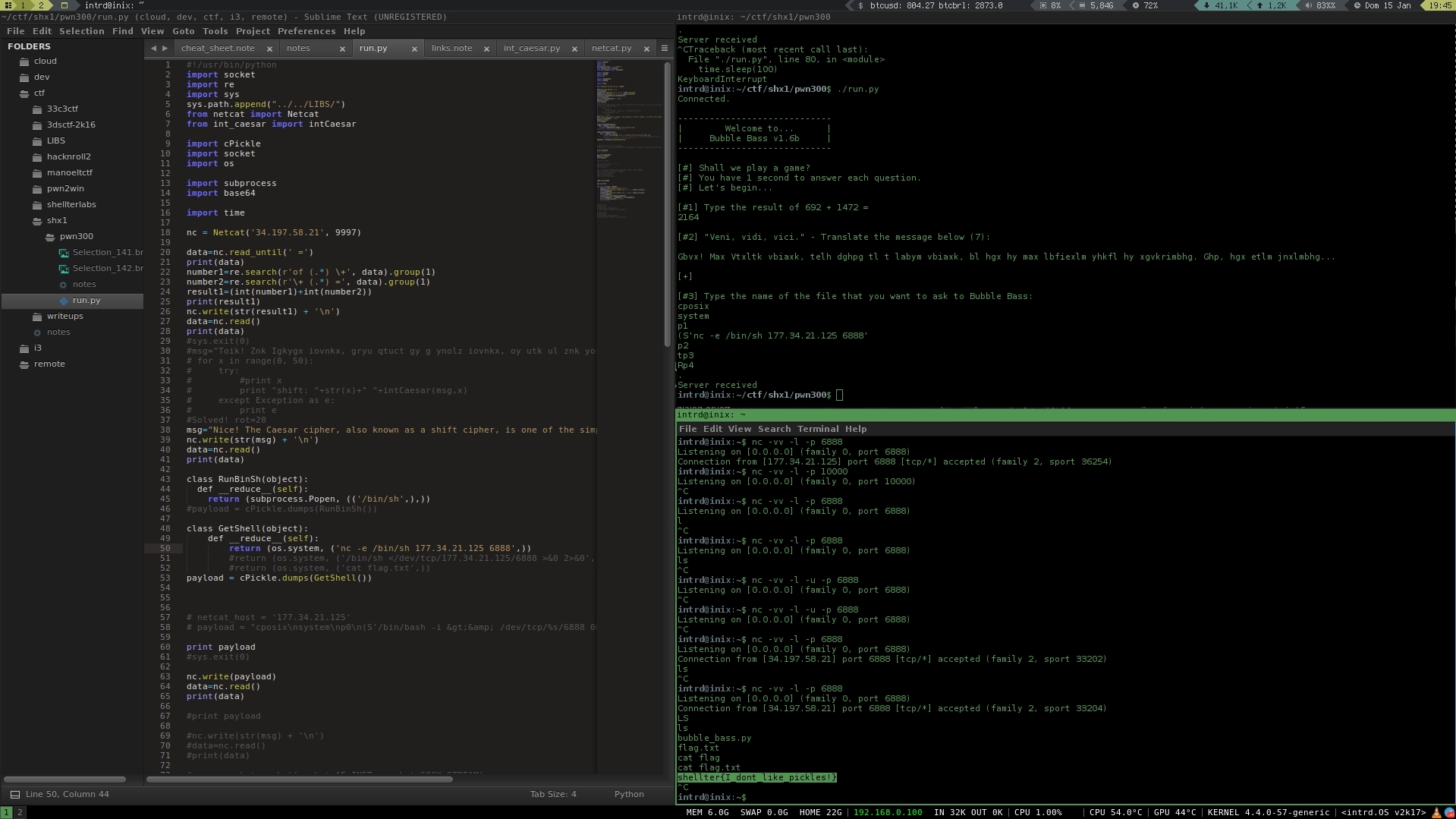Select workspace 2 in bottom bar
The width and height of the screenshot is (1456, 819).
(20, 812)
